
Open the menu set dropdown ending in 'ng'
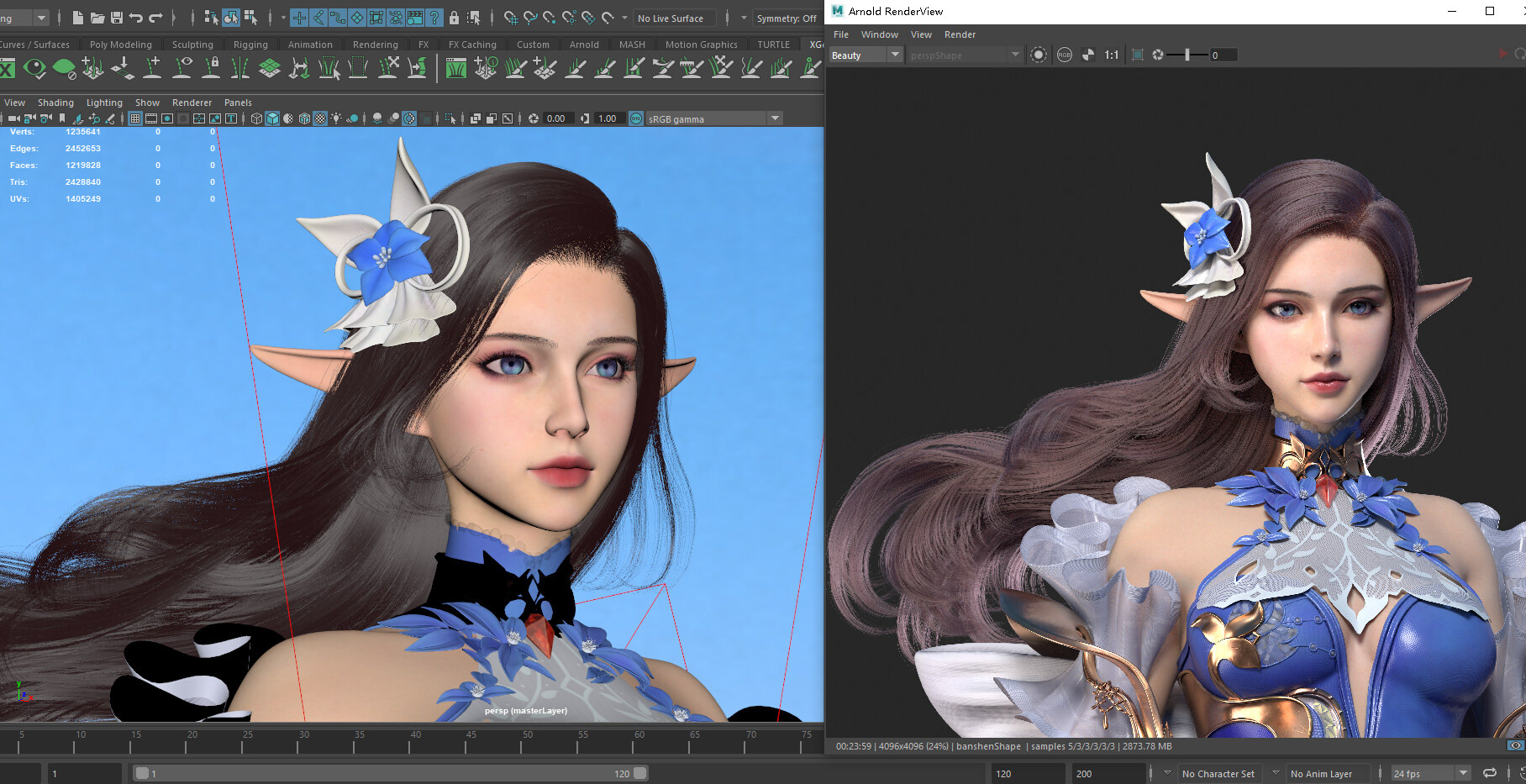coord(24,18)
